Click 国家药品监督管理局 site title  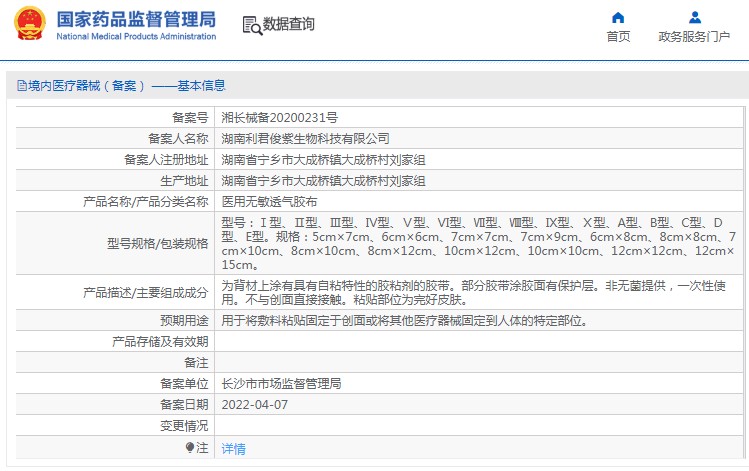coord(136,20)
